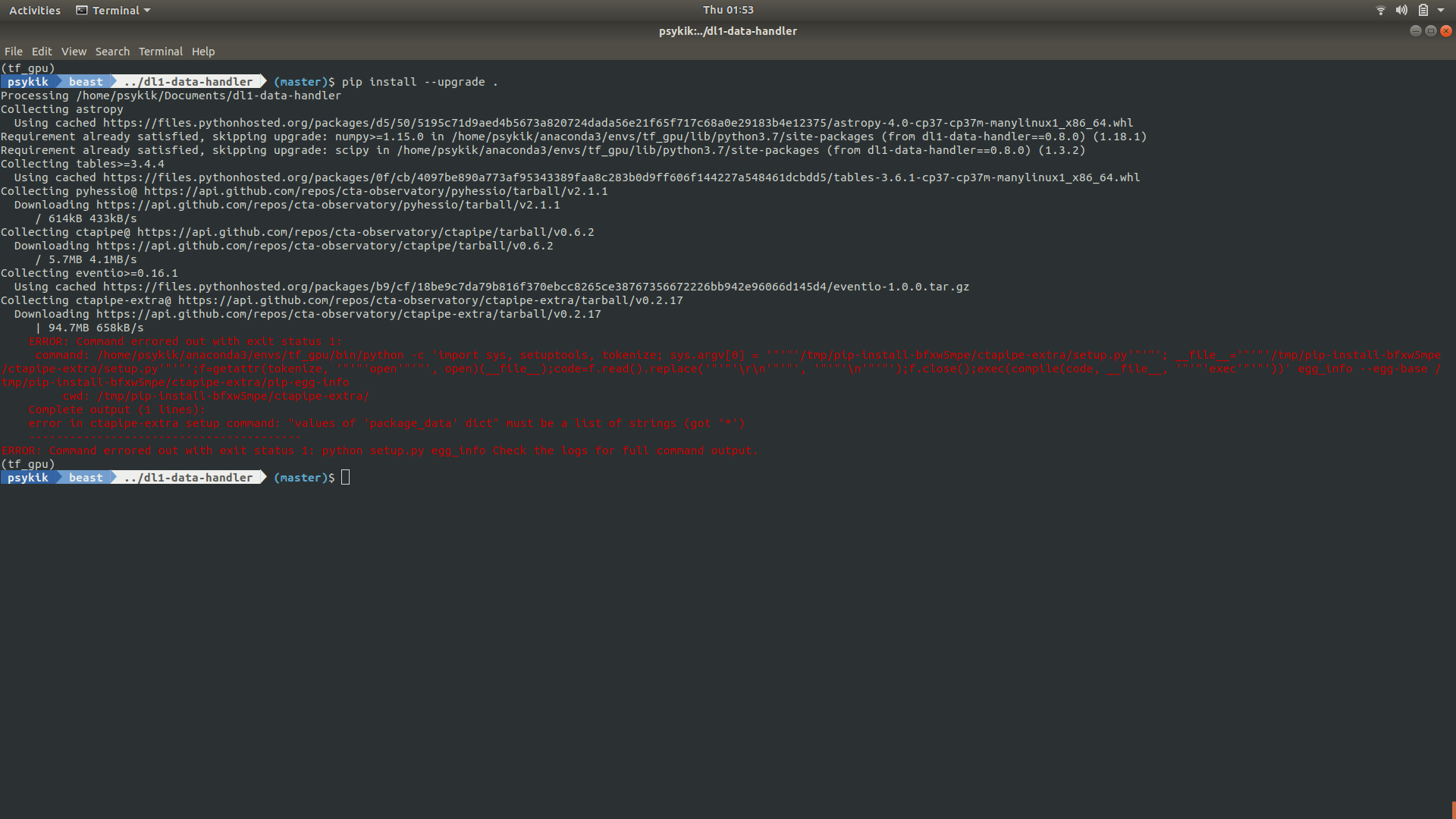The width and height of the screenshot is (1456, 819).
Task: Click the '614kB 433kB/s' progress line
Action: coord(86,218)
